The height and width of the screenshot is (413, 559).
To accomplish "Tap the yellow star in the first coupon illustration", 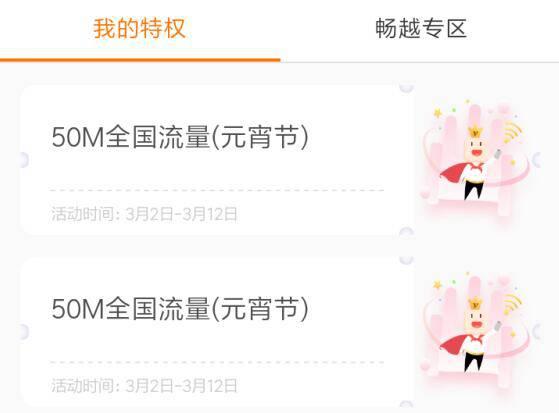I will (437, 113).
